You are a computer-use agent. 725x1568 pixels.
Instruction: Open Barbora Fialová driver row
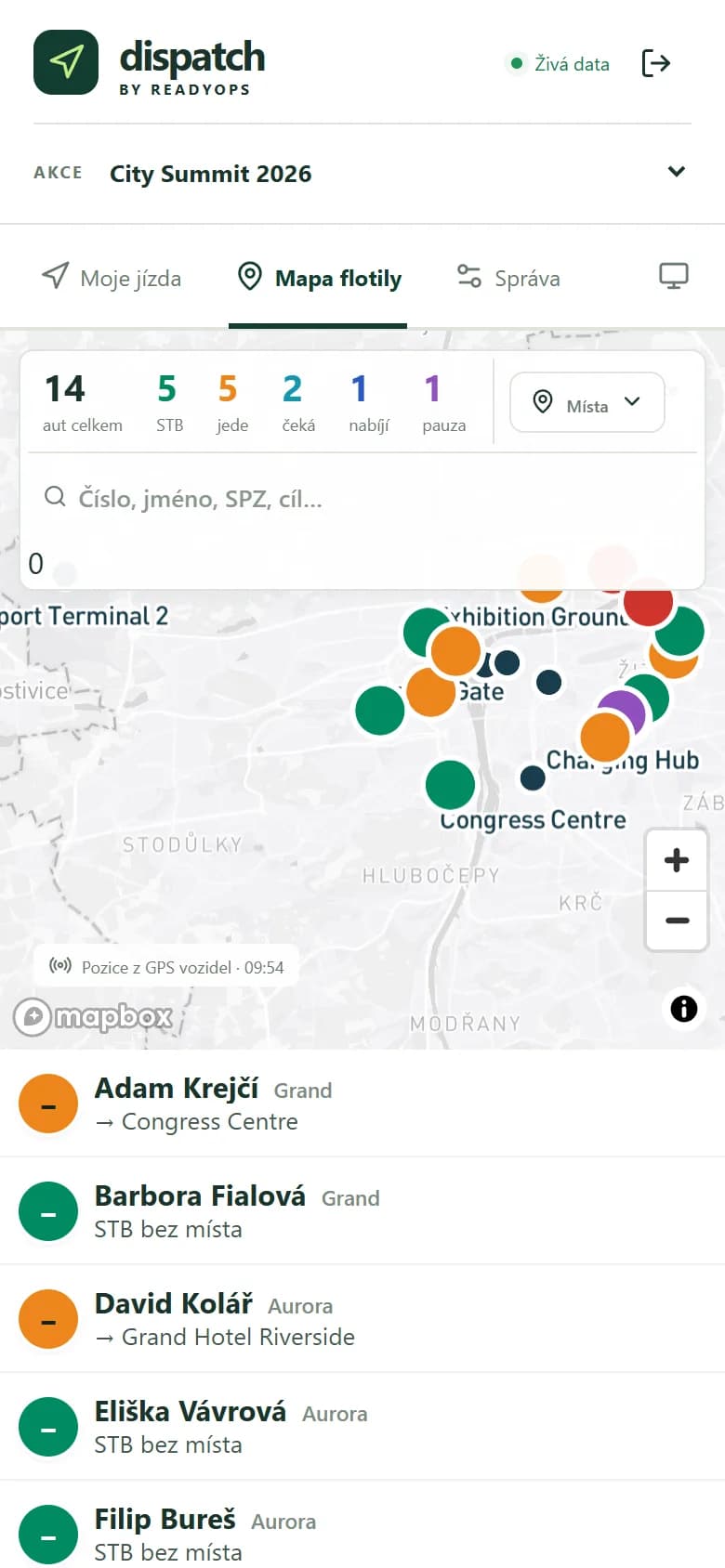362,1211
